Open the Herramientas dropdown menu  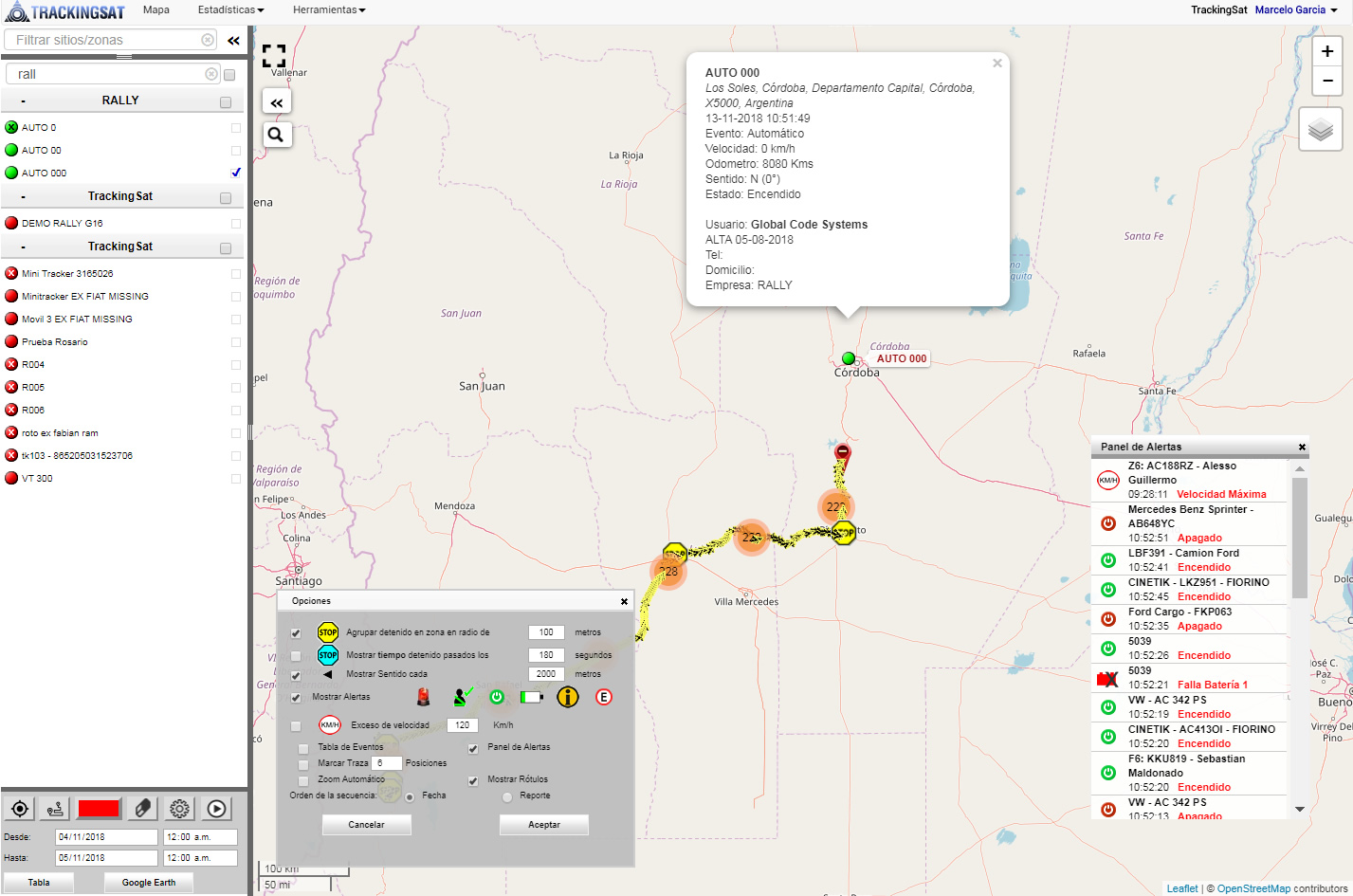pyautogui.click(x=329, y=9)
